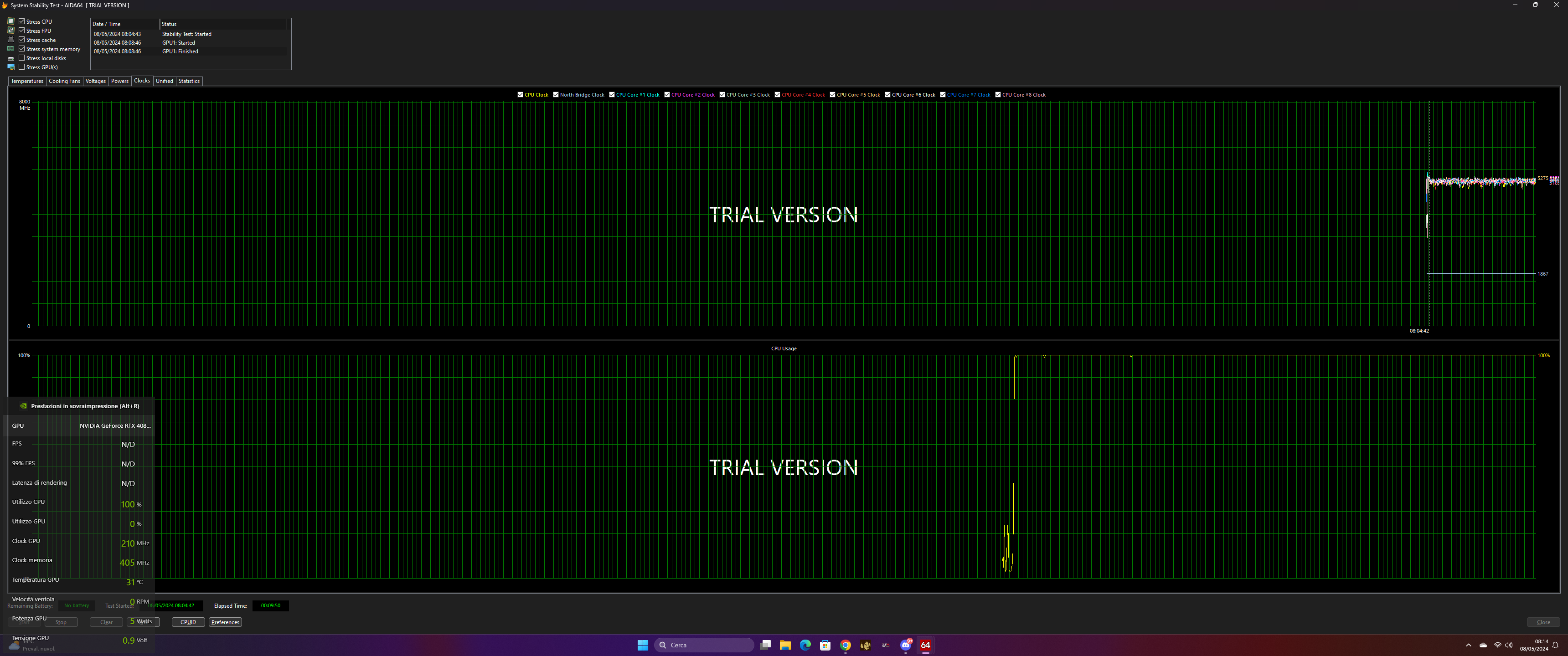The image size is (1568, 656).
Task: Select the 'GPU1: Finished' log row
Action: 189,51
